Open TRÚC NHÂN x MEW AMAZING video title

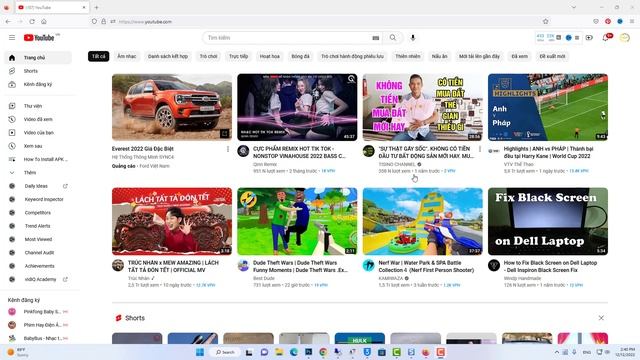point(173,267)
